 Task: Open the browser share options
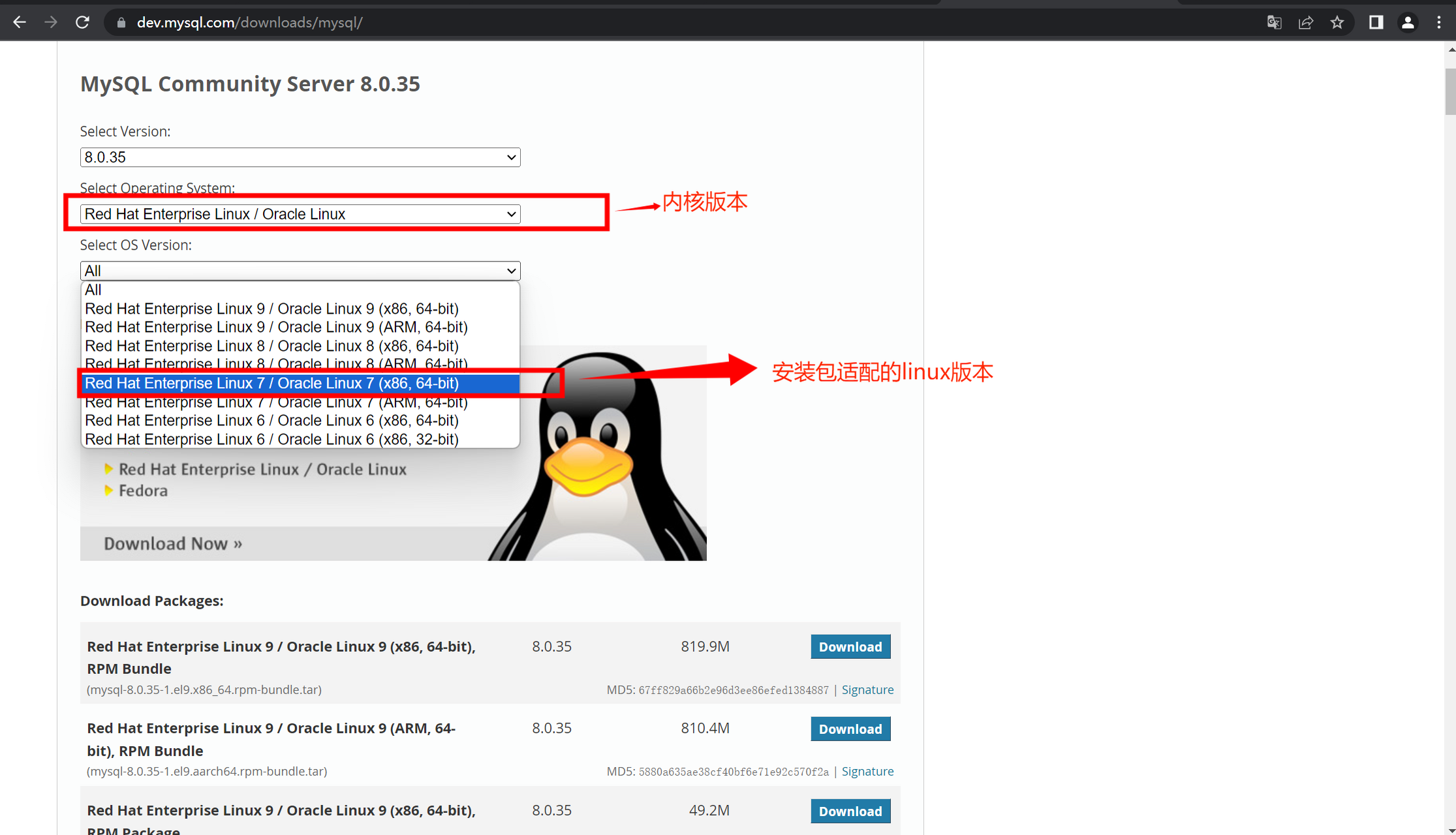(1305, 22)
